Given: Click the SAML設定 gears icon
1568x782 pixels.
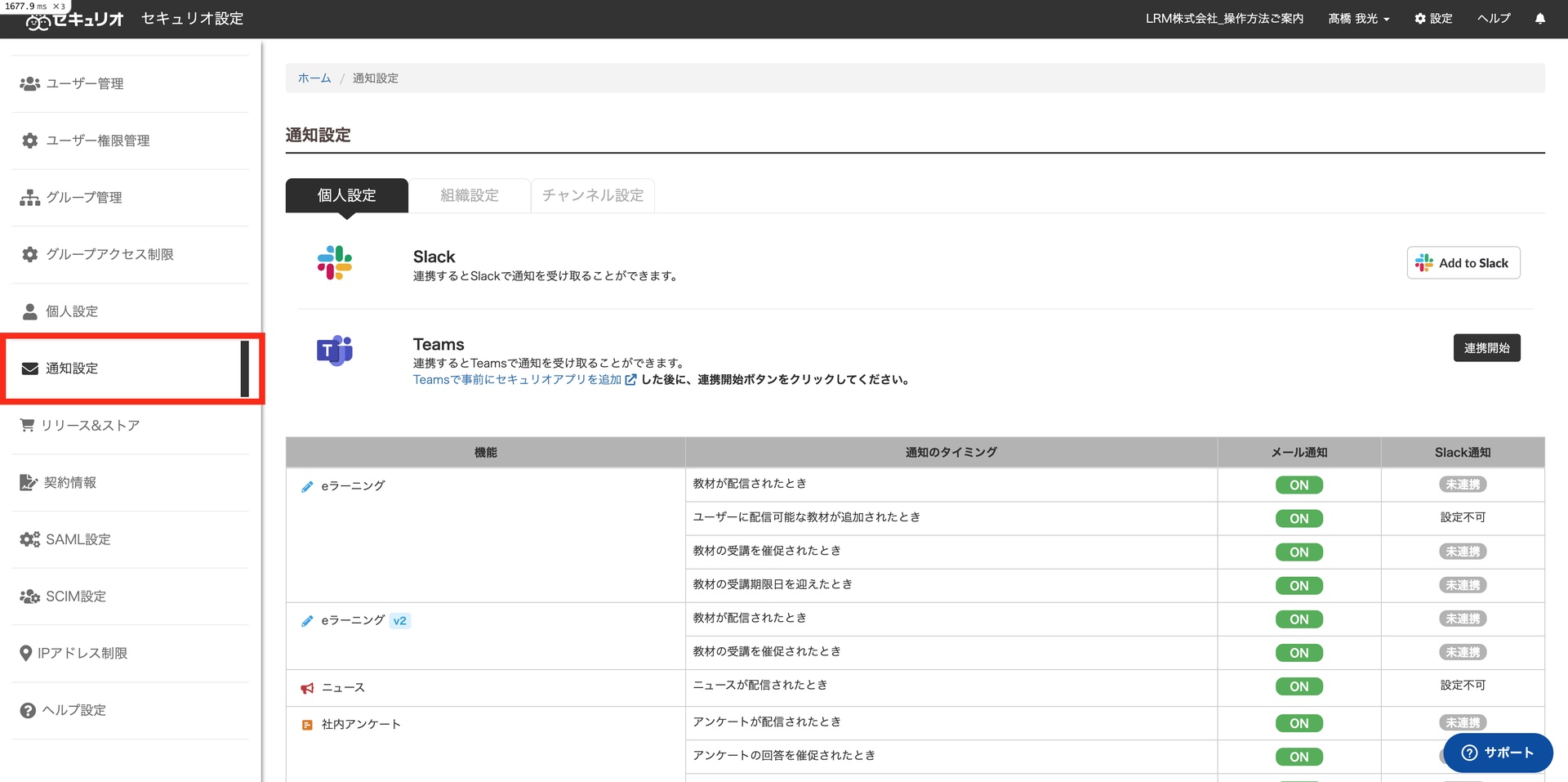Looking at the screenshot, I should [x=30, y=539].
